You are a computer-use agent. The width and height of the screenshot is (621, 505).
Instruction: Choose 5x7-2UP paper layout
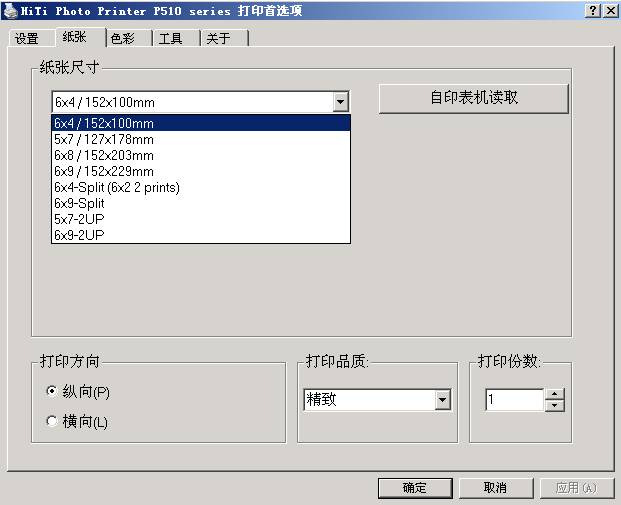coord(79,219)
